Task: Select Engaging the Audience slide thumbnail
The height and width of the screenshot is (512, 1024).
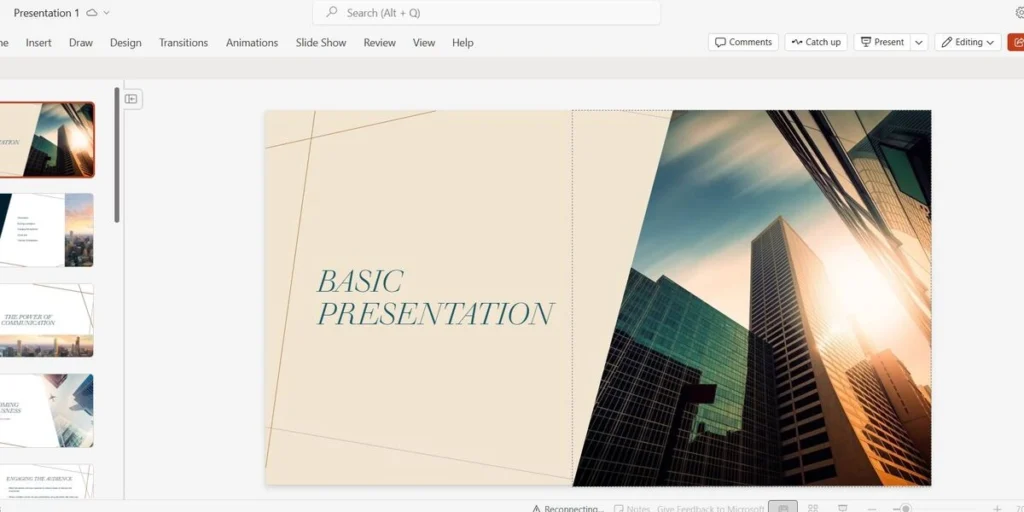Action: pos(47,481)
